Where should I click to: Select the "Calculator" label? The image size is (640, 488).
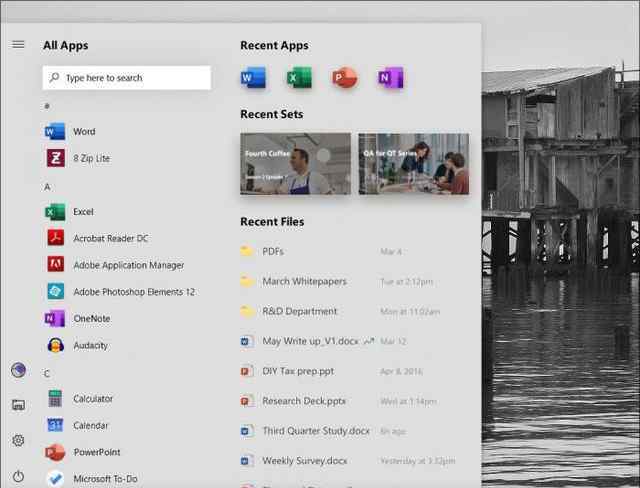coord(93,398)
